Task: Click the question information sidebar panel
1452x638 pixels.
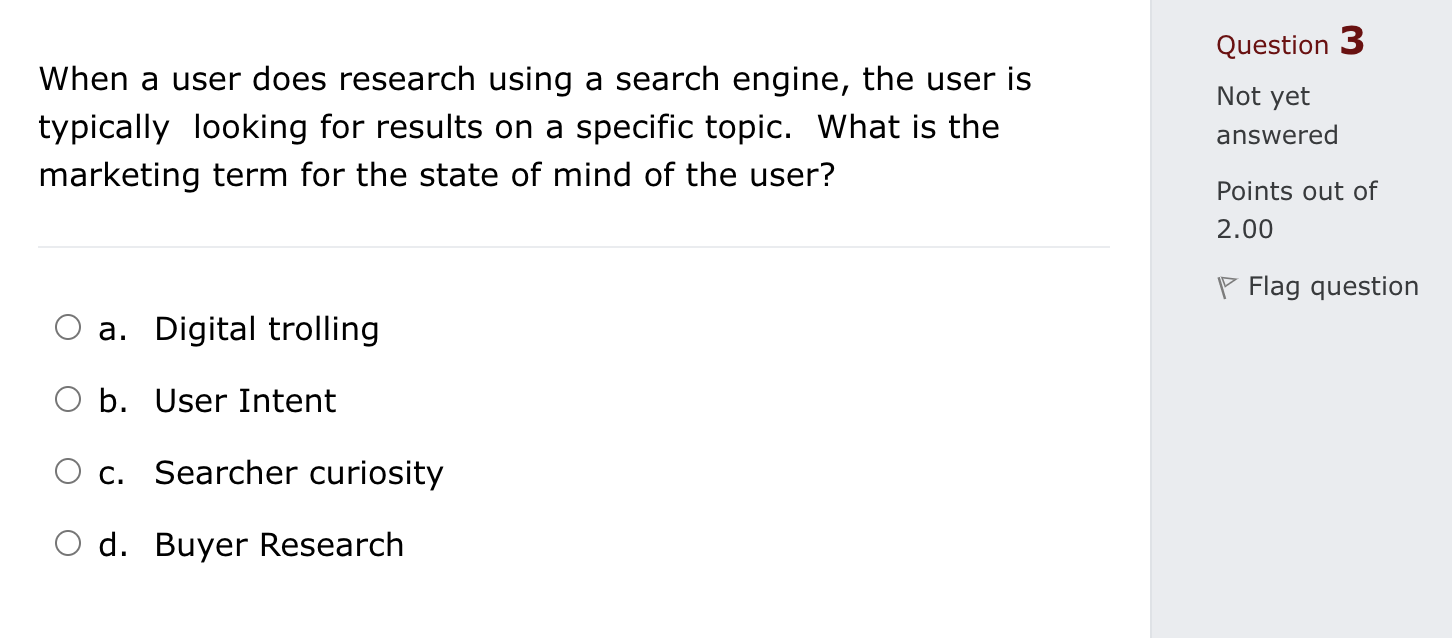Action: pos(1300,450)
